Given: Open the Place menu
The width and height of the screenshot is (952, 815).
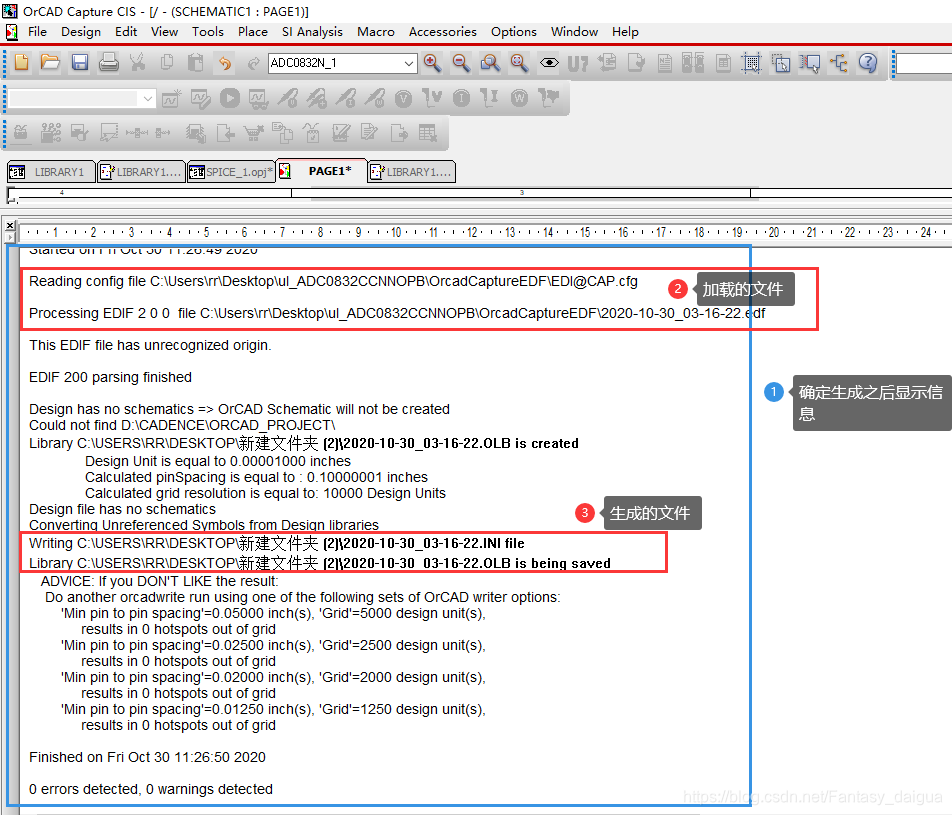Looking at the screenshot, I should [x=252, y=32].
